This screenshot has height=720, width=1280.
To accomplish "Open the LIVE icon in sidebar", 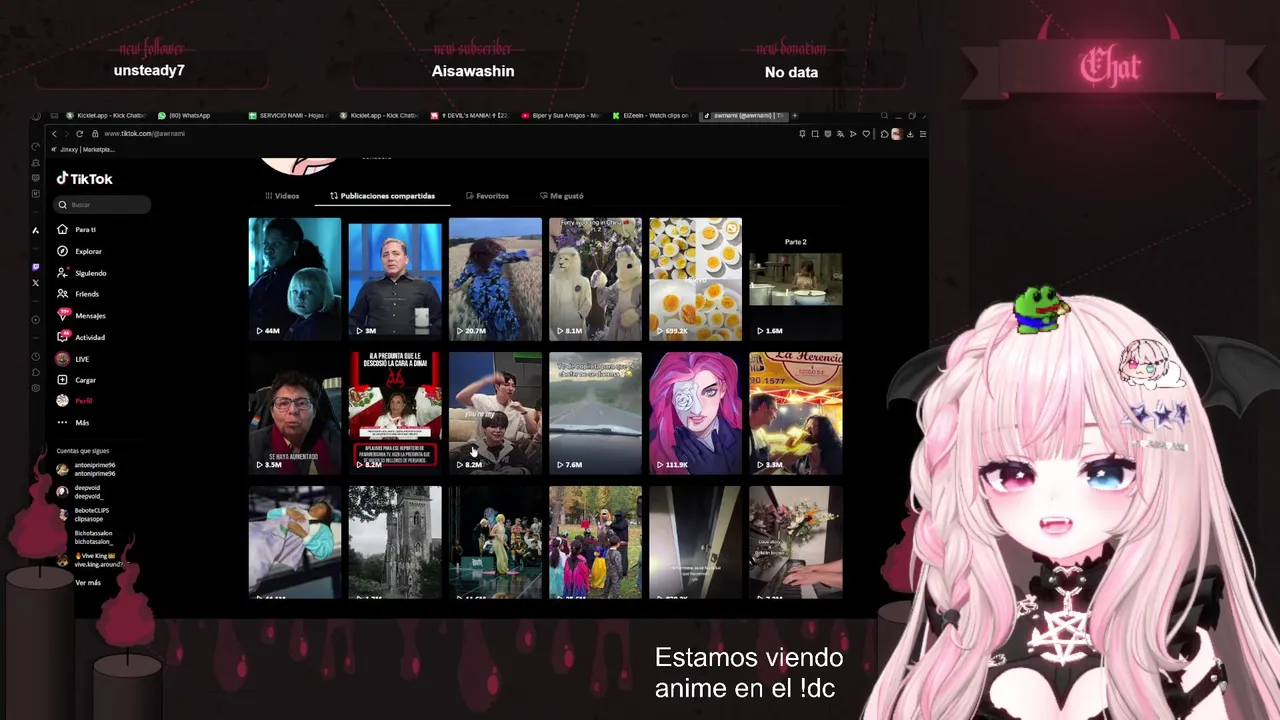I will coord(63,359).
